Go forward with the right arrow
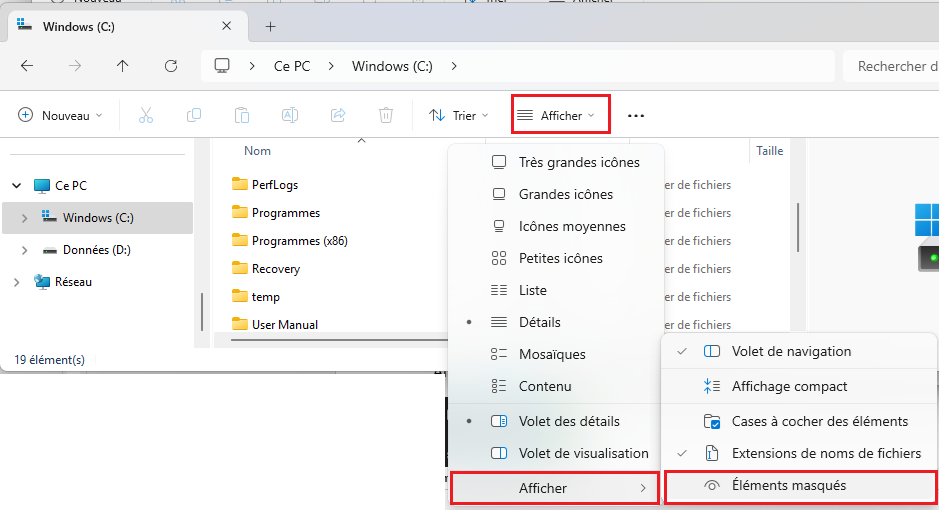 click(x=75, y=66)
